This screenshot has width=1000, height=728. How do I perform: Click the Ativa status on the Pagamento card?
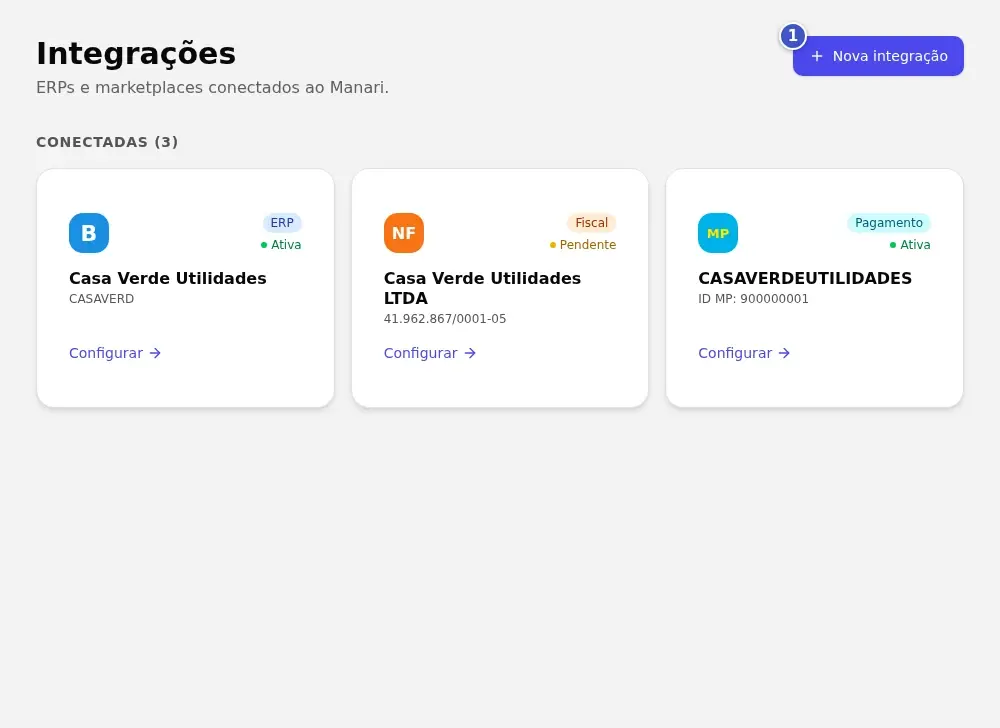click(x=910, y=245)
